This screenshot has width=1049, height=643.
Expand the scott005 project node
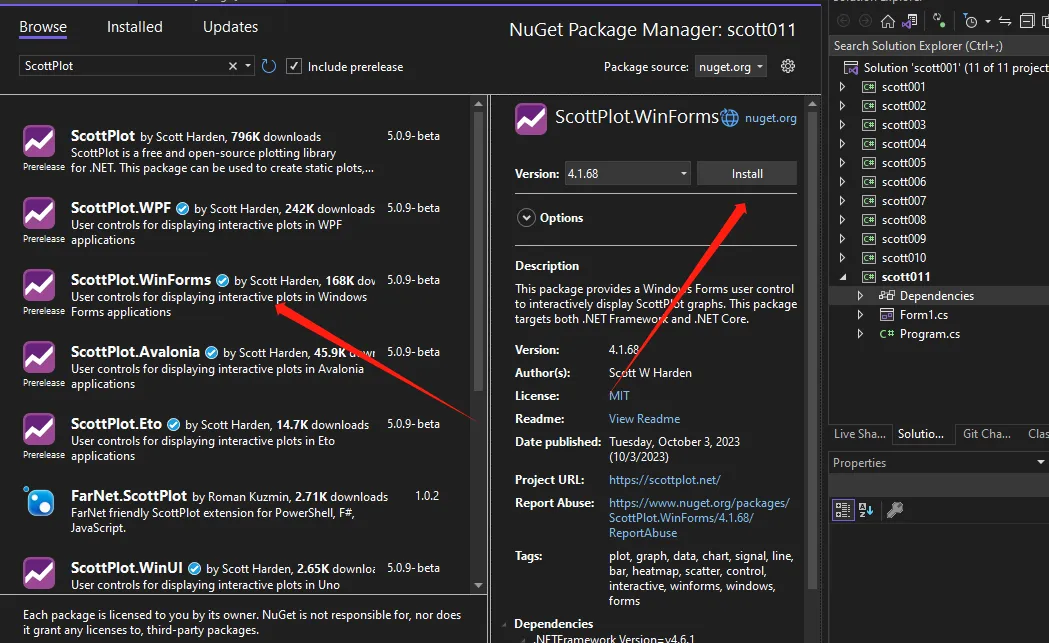(x=842, y=163)
